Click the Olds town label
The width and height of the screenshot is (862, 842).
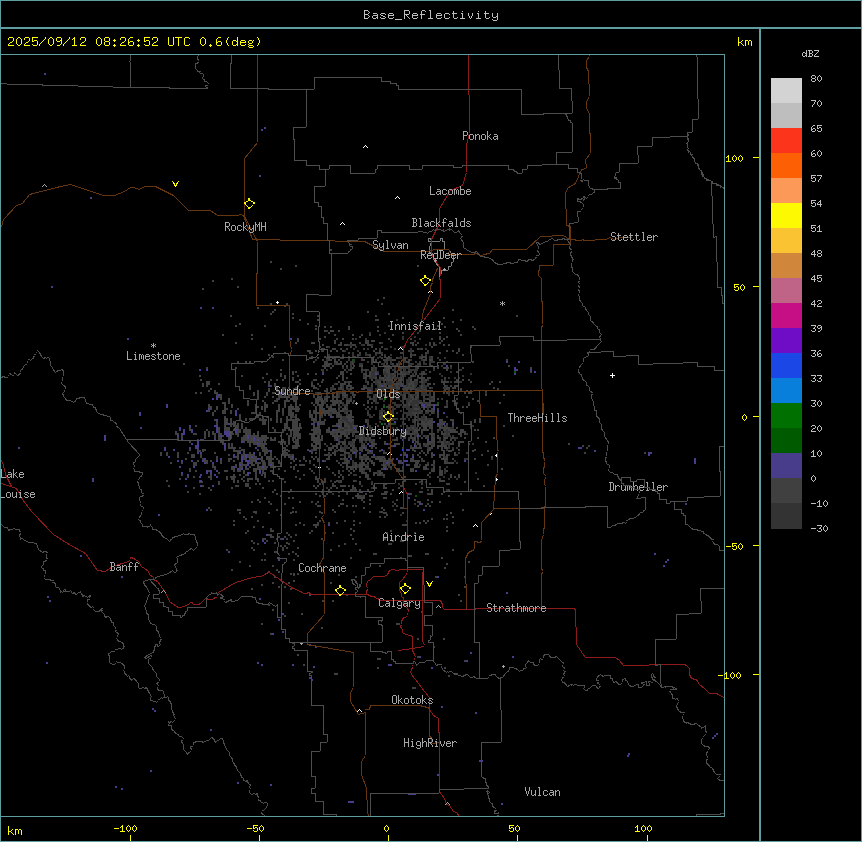pos(388,394)
